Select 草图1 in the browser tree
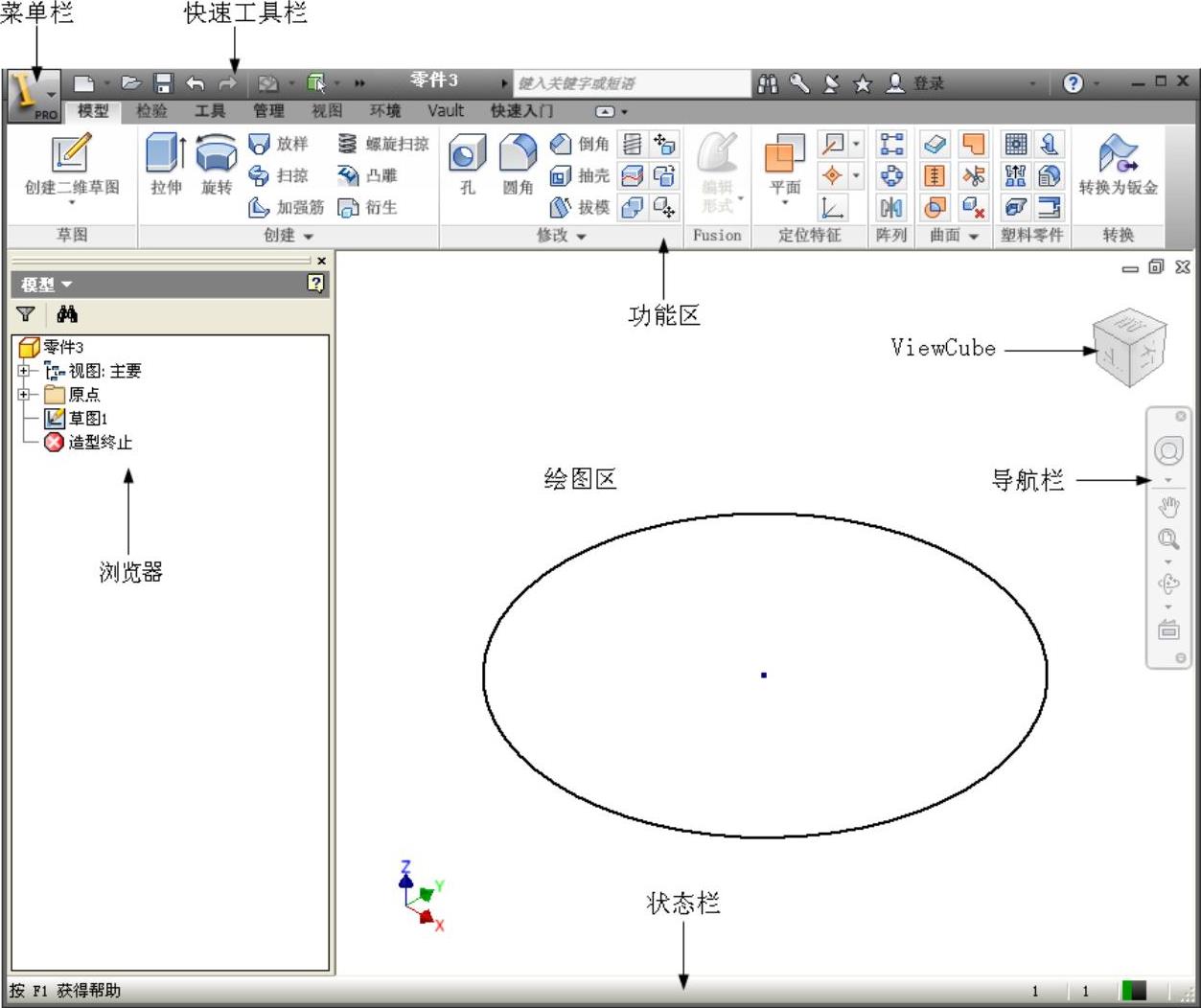The height and width of the screenshot is (1008, 1201). click(76, 418)
